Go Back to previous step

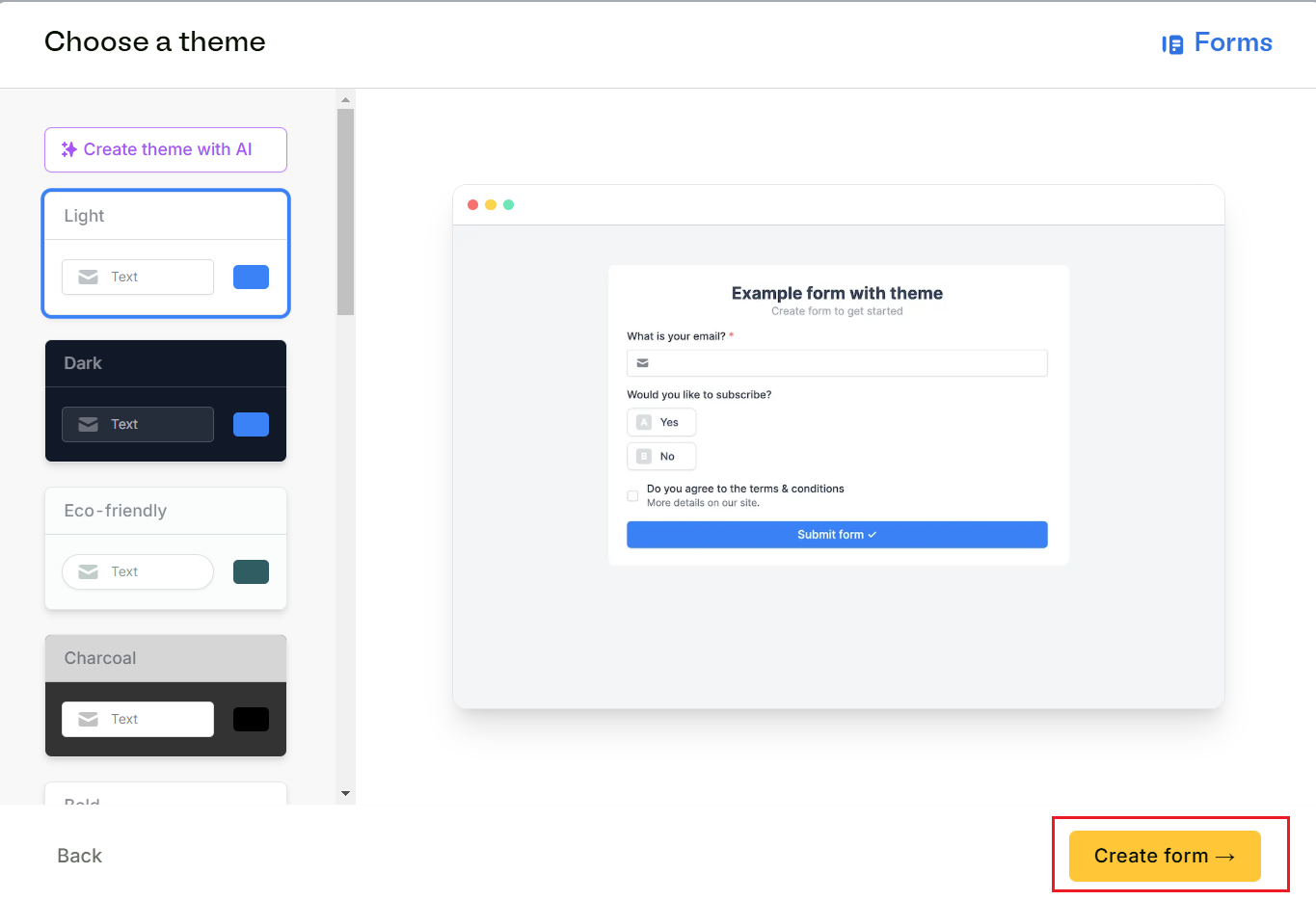click(x=79, y=856)
